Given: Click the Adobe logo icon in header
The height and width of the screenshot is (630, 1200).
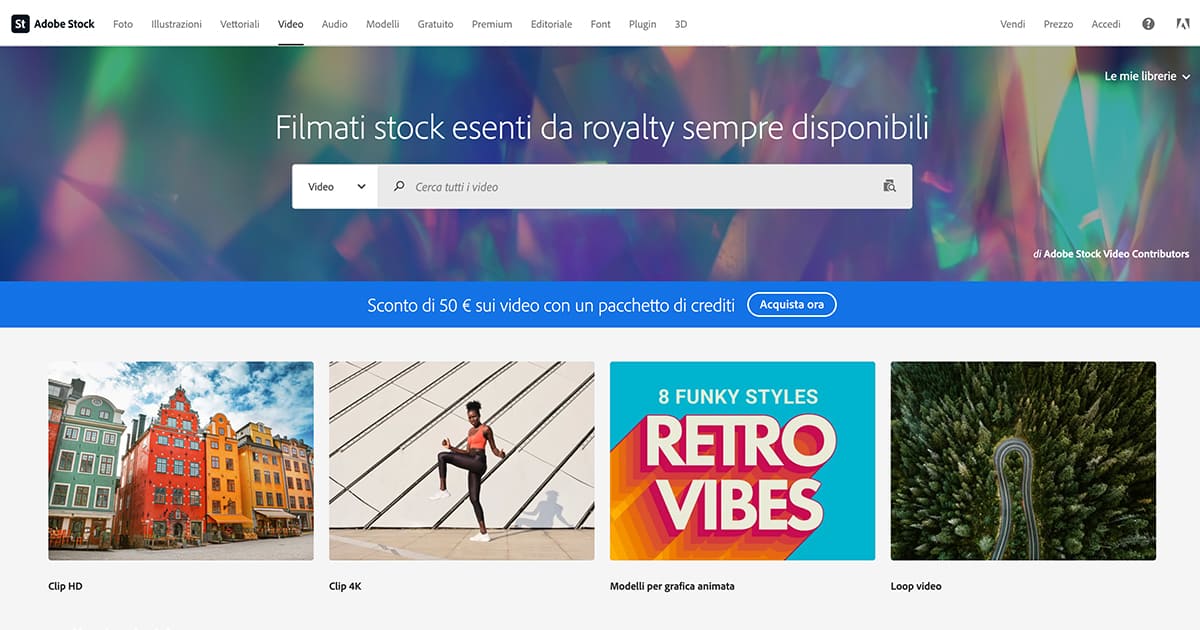Looking at the screenshot, I should point(1183,24).
